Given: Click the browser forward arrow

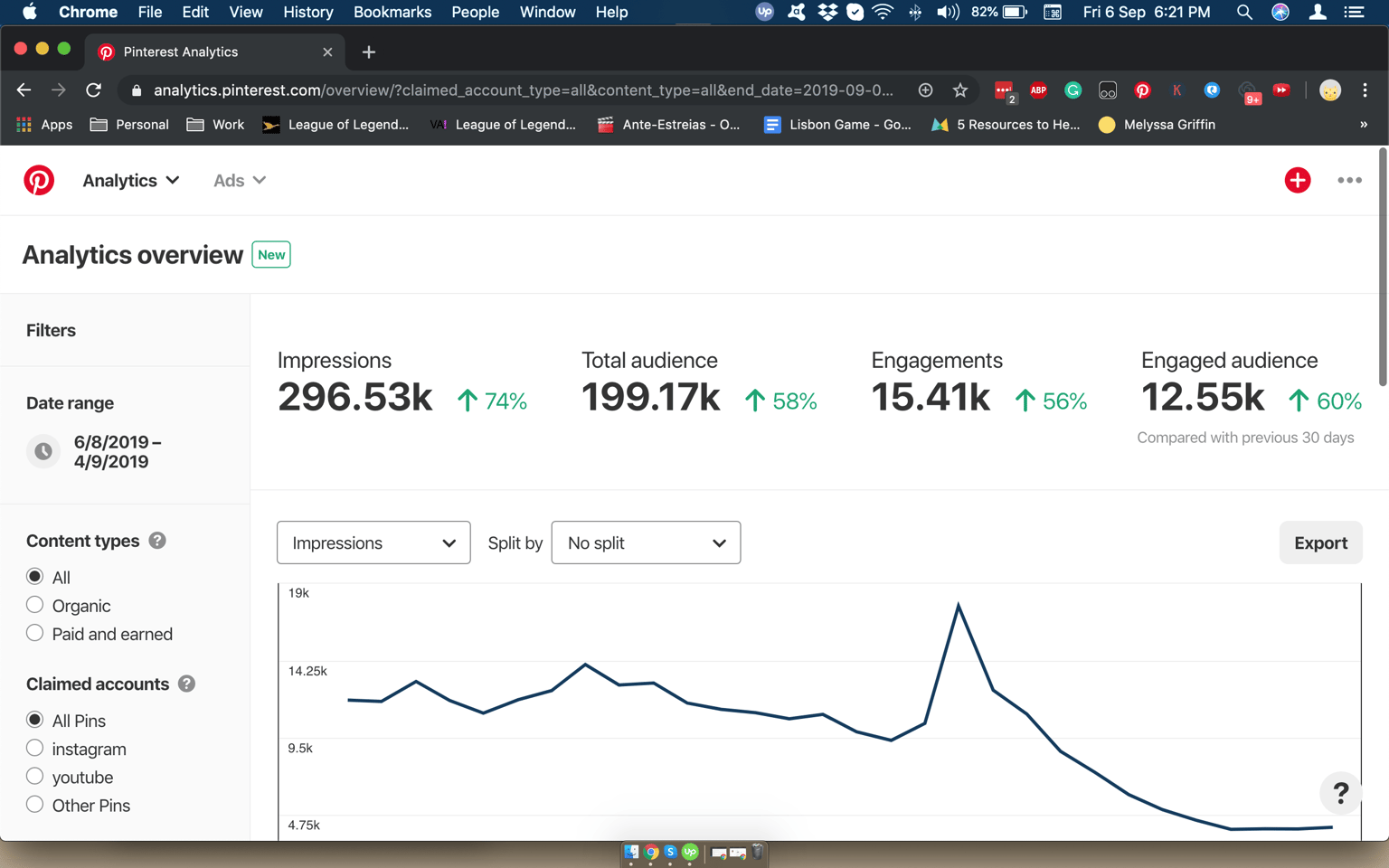Looking at the screenshot, I should click(x=59, y=90).
